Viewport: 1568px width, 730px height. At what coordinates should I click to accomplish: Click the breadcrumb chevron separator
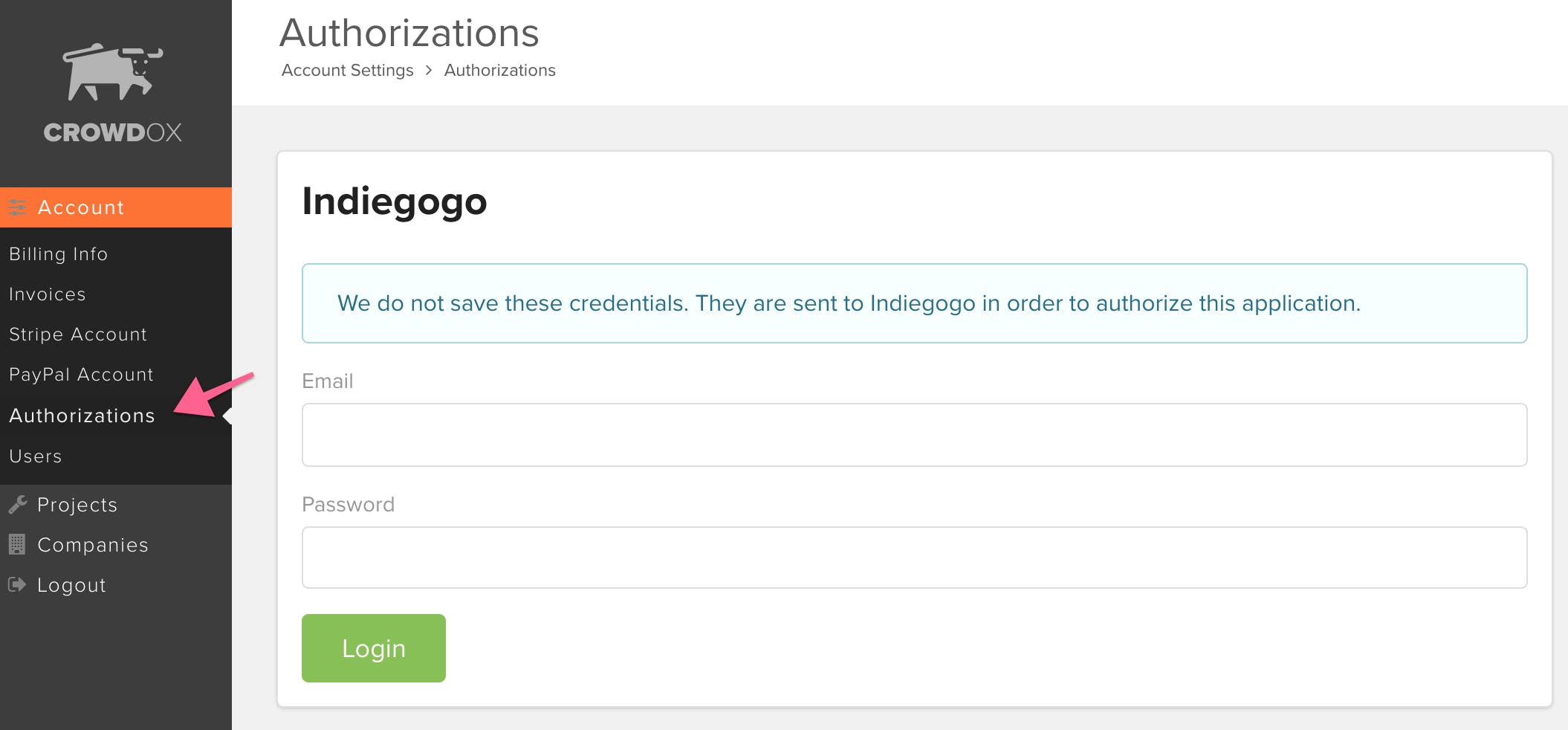click(429, 70)
